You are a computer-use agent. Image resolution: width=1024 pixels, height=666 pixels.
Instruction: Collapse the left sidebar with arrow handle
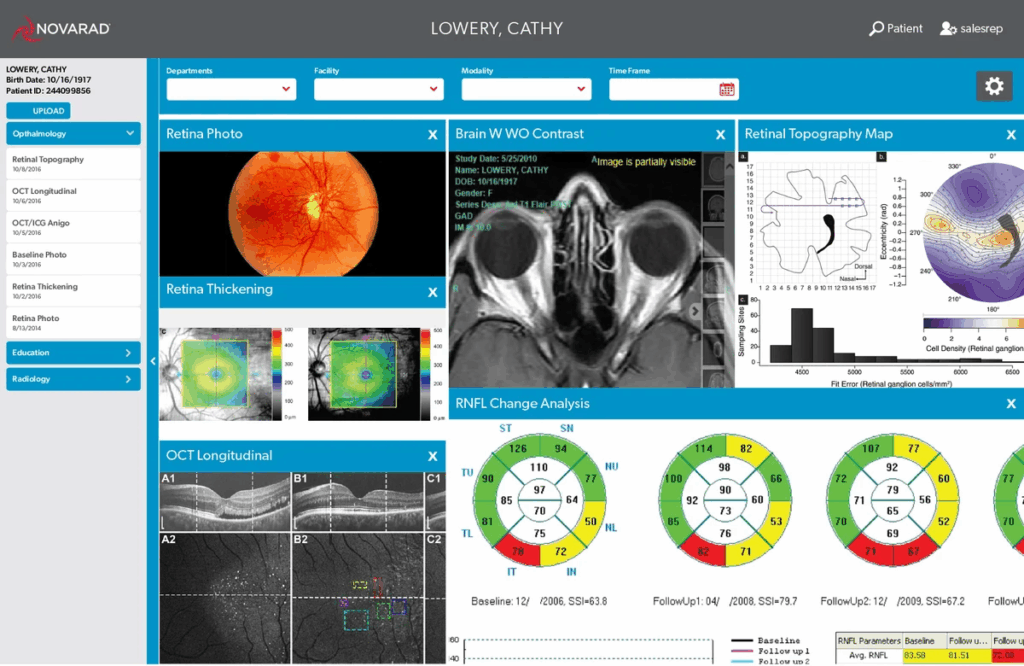pos(153,361)
